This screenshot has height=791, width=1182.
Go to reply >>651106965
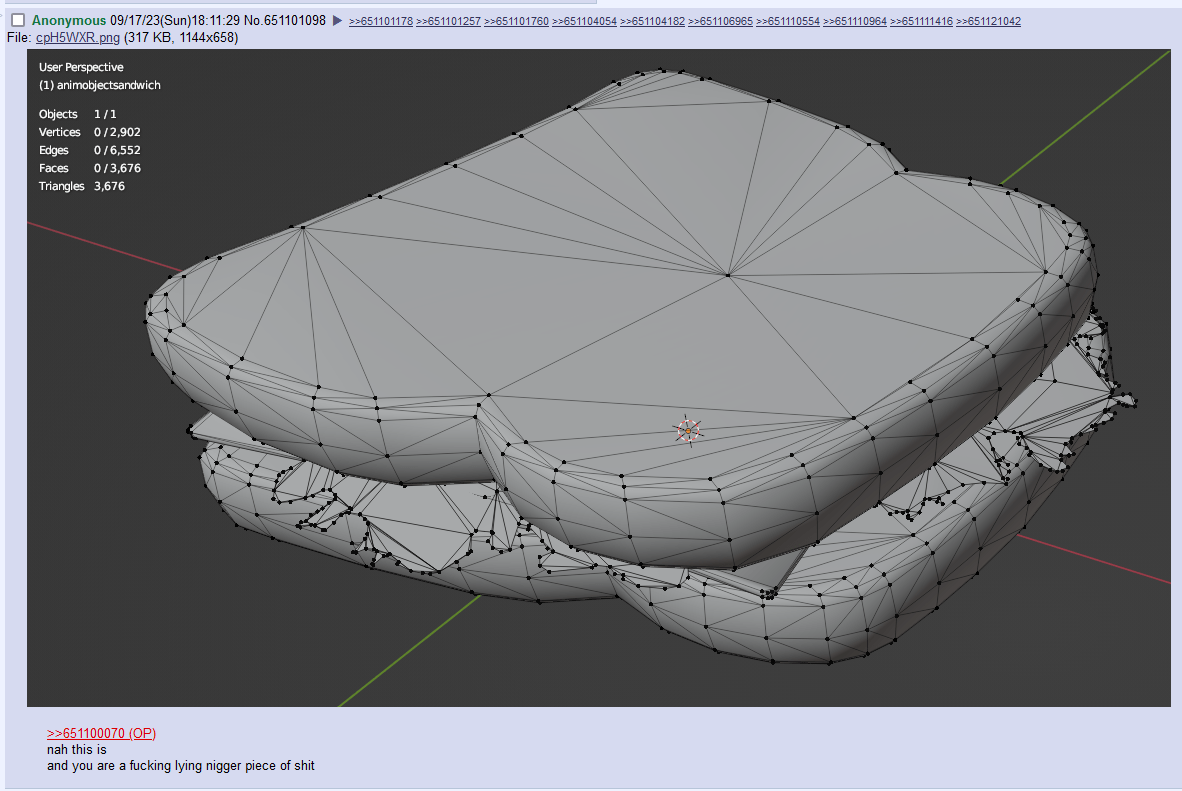click(720, 22)
